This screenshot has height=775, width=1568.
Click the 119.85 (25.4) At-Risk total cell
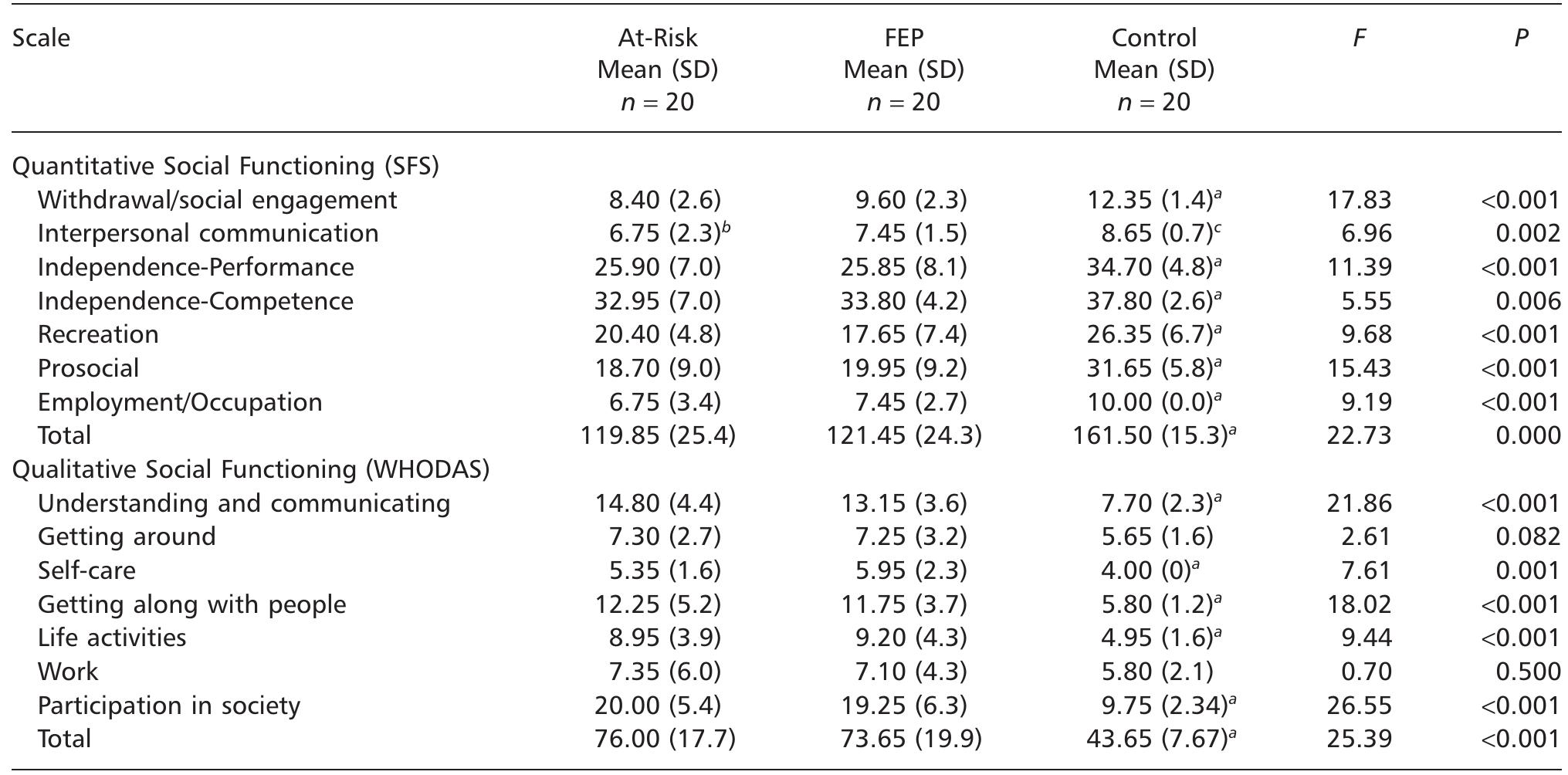coord(658,435)
